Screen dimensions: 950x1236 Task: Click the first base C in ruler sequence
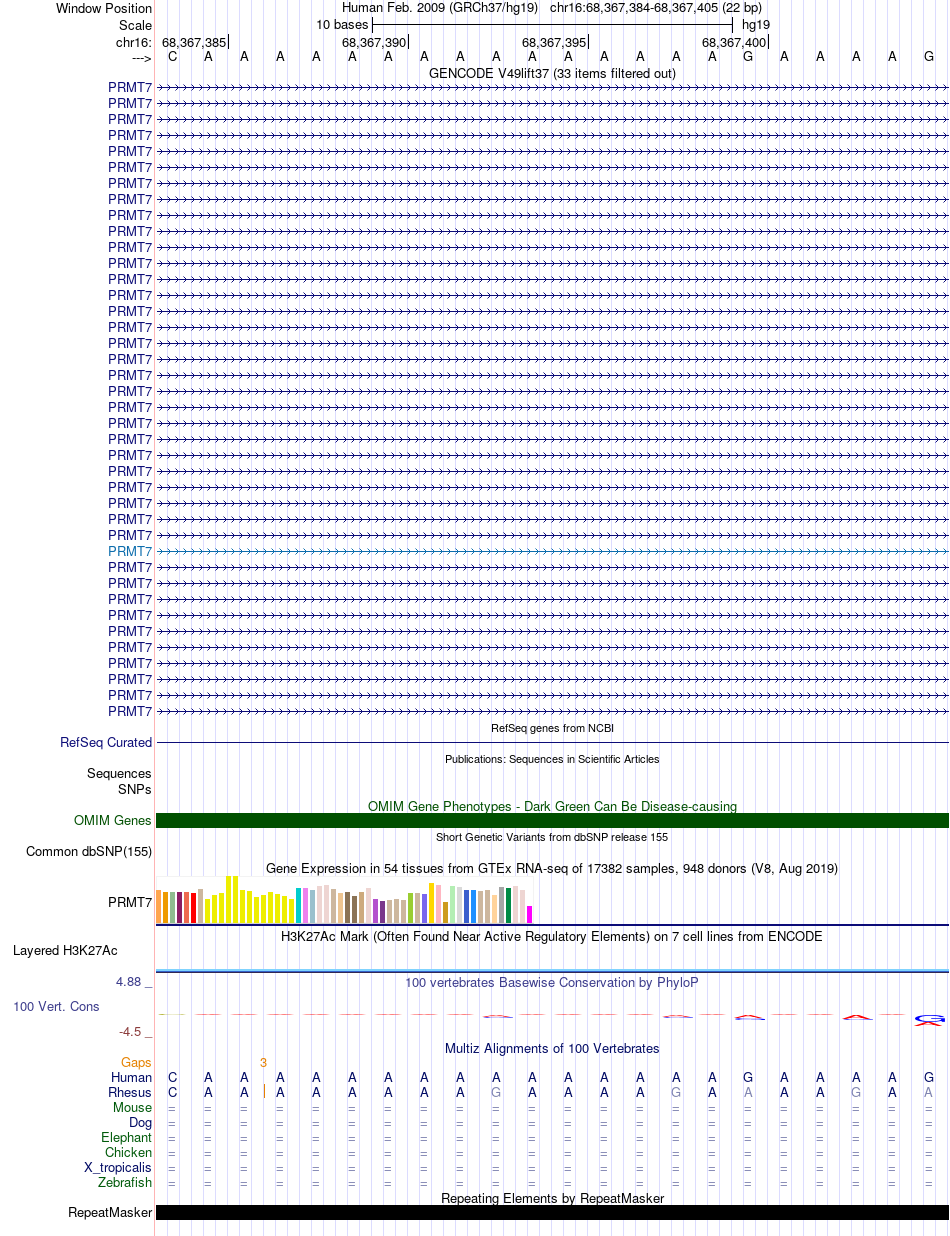coord(172,56)
